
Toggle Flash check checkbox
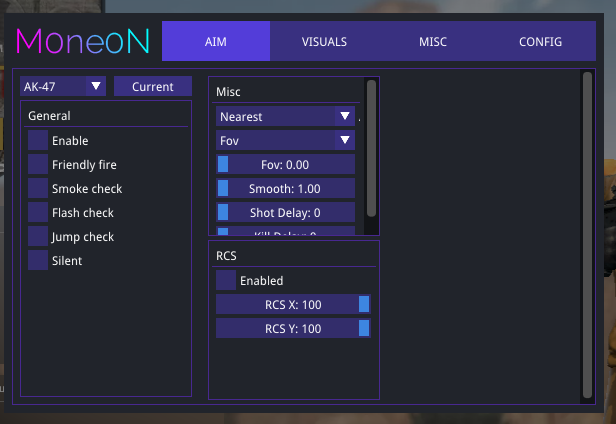coord(38,213)
